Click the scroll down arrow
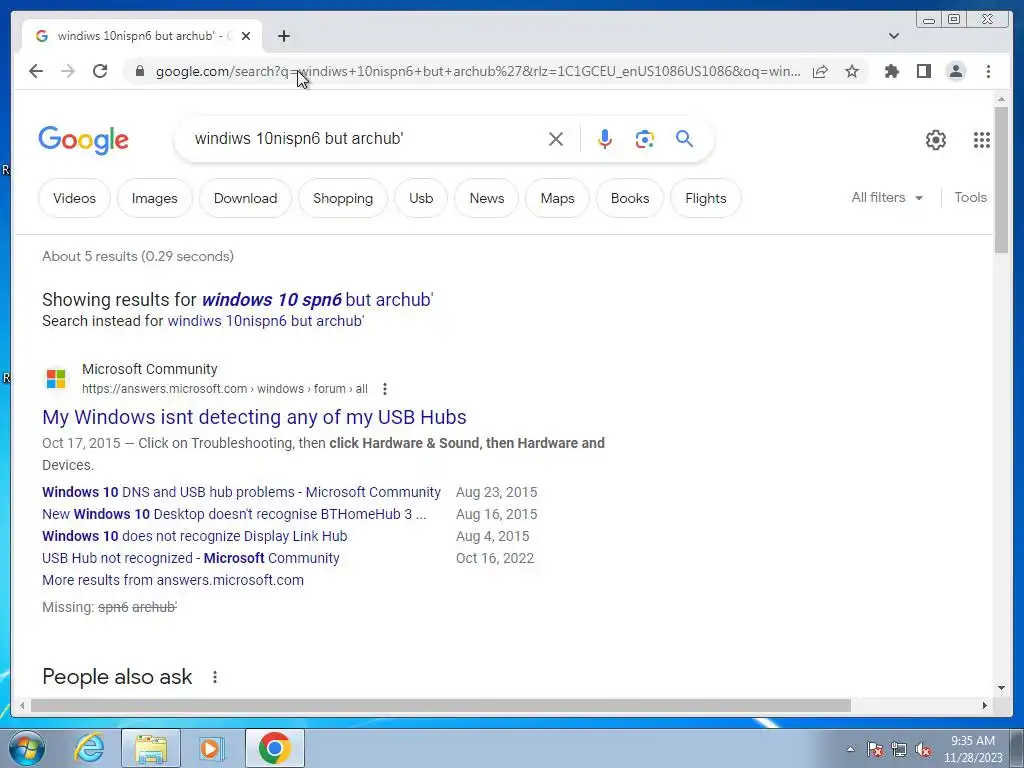Viewport: 1024px width, 768px height. coord(1001,688)
